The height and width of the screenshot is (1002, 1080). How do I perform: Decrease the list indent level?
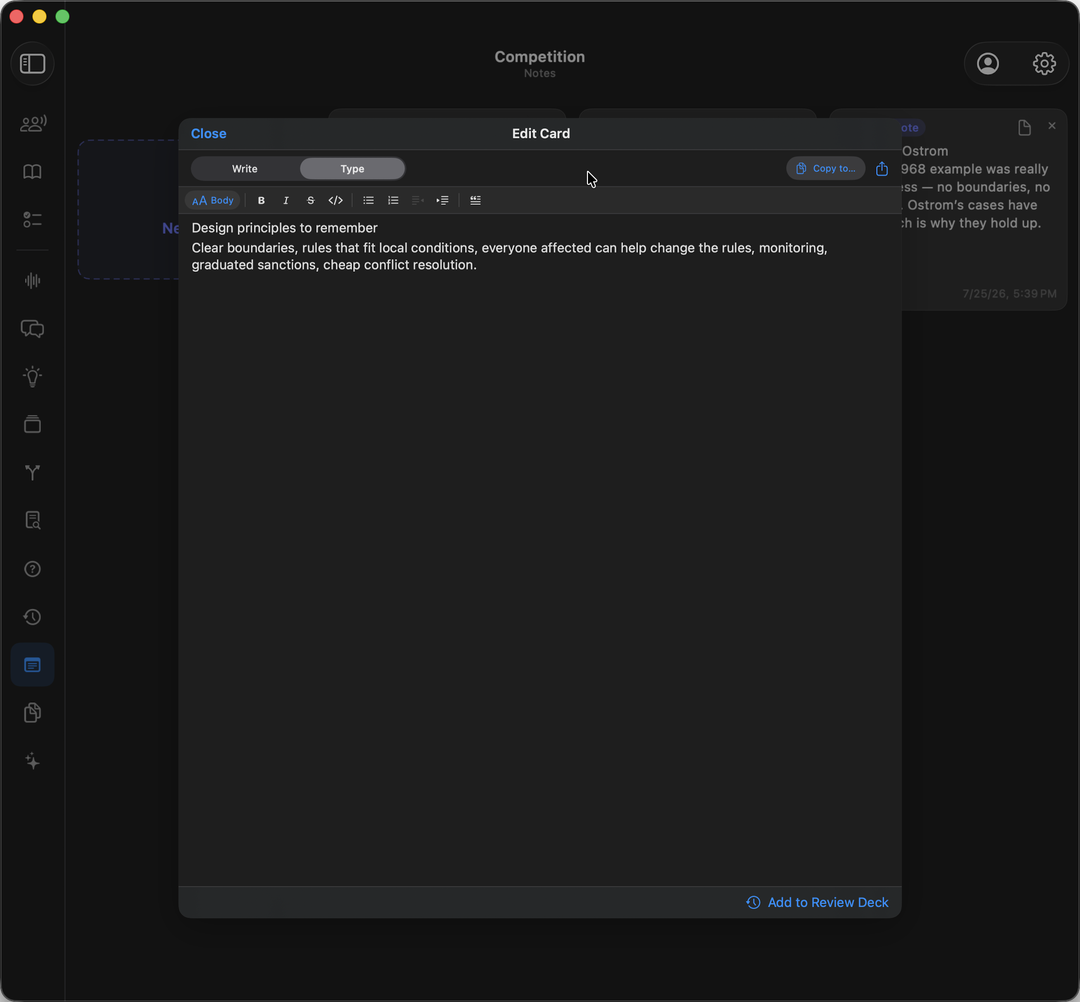coord(417,200)
